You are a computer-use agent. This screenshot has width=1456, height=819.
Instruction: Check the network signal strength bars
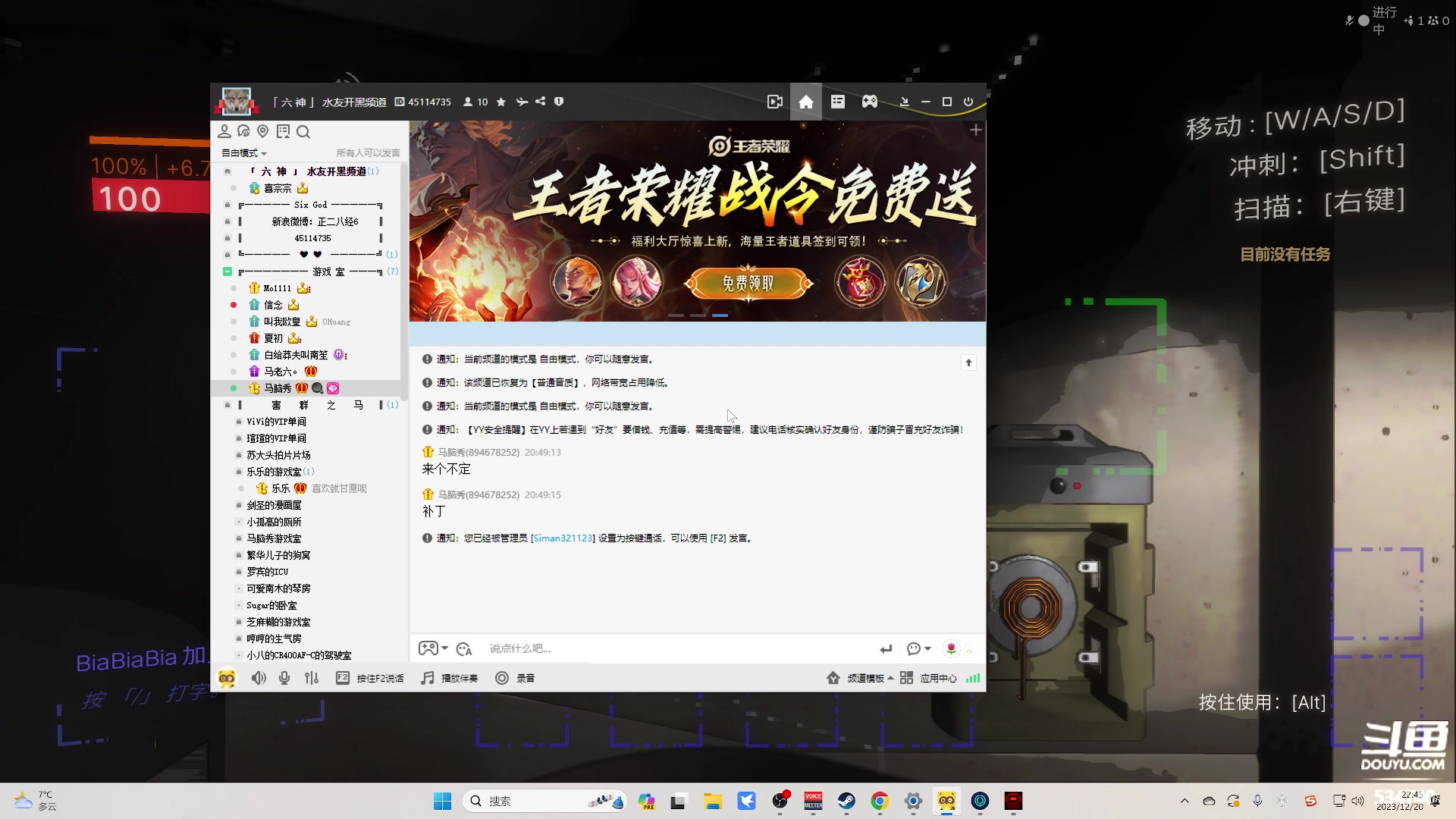973,678
